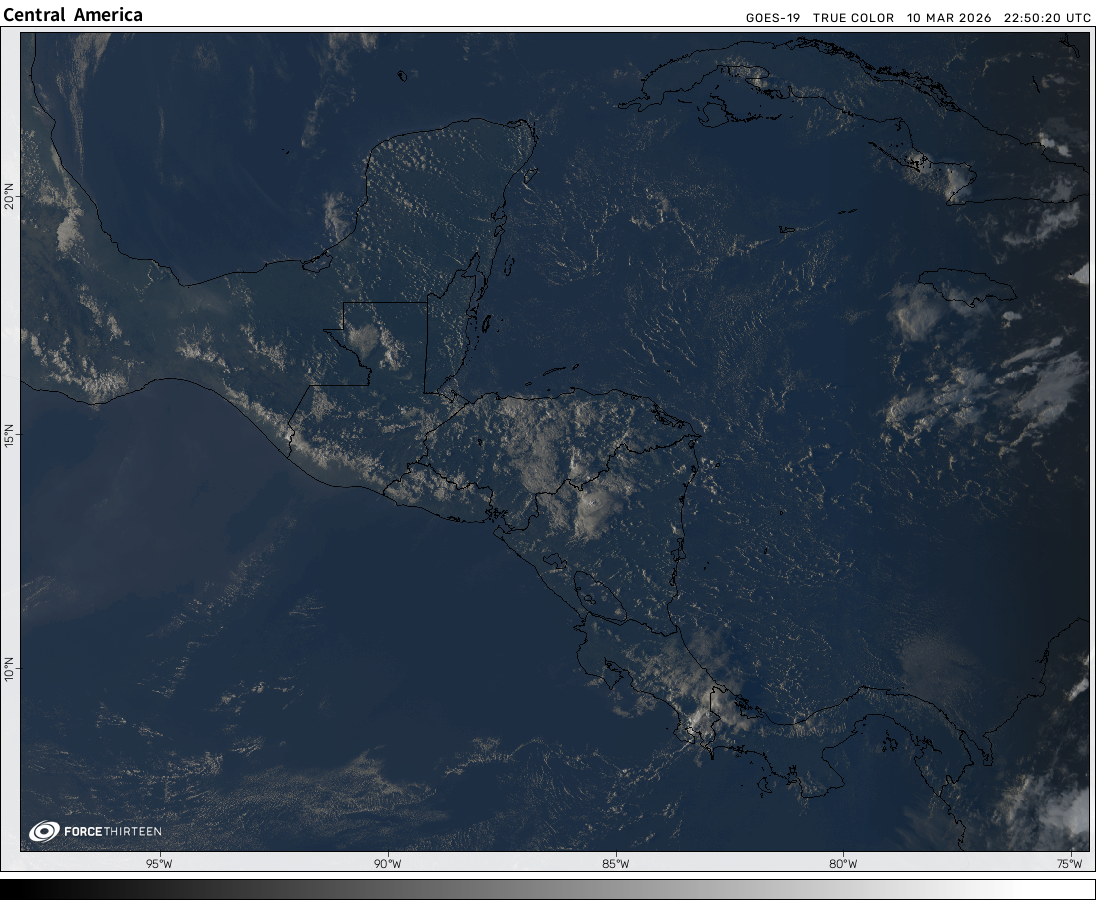Select the Central America title label
Viewport: 1096px width, 900px height.
pos(73,15)
